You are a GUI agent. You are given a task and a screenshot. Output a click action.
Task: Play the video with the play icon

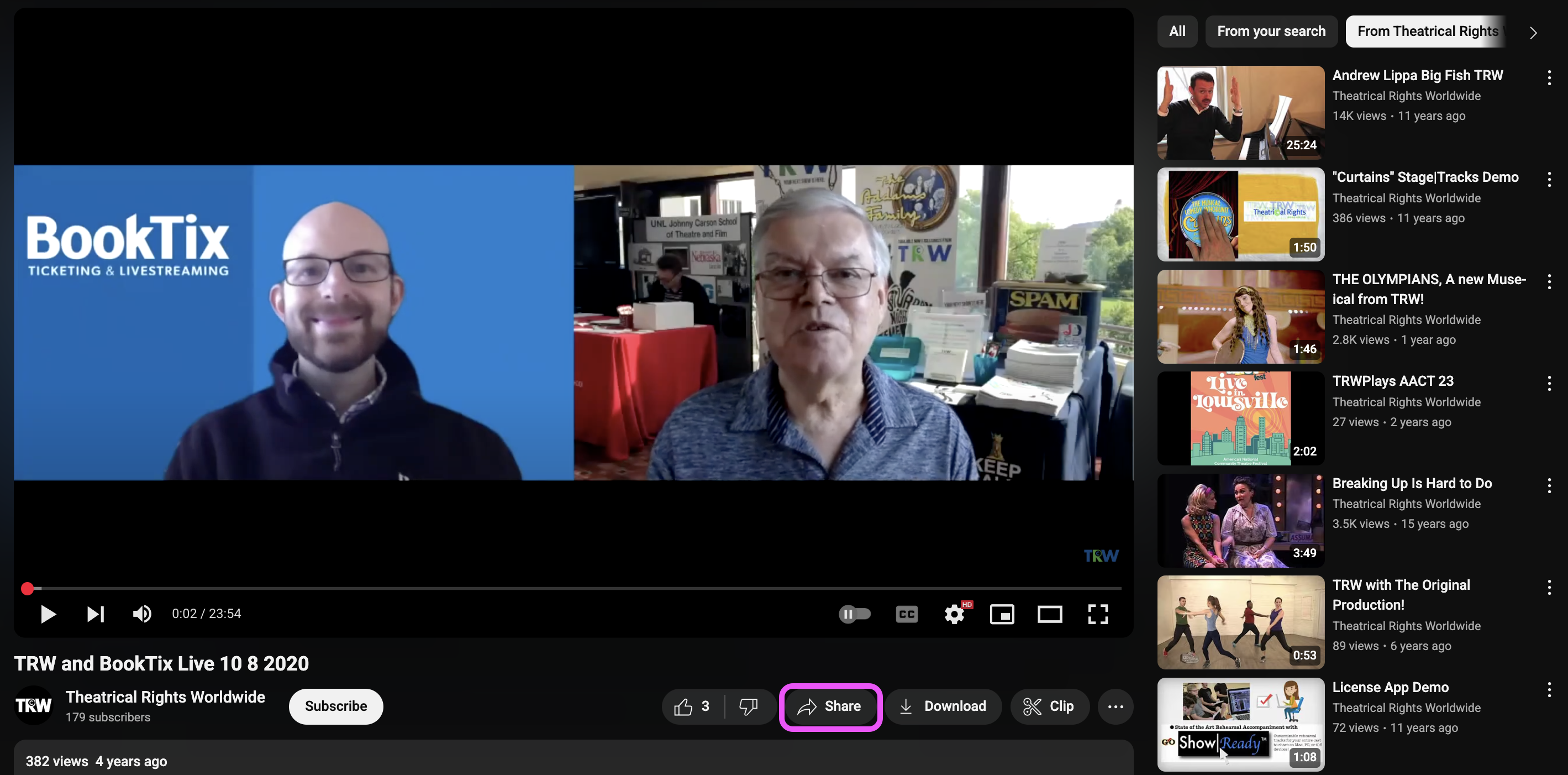click(48, 614)
